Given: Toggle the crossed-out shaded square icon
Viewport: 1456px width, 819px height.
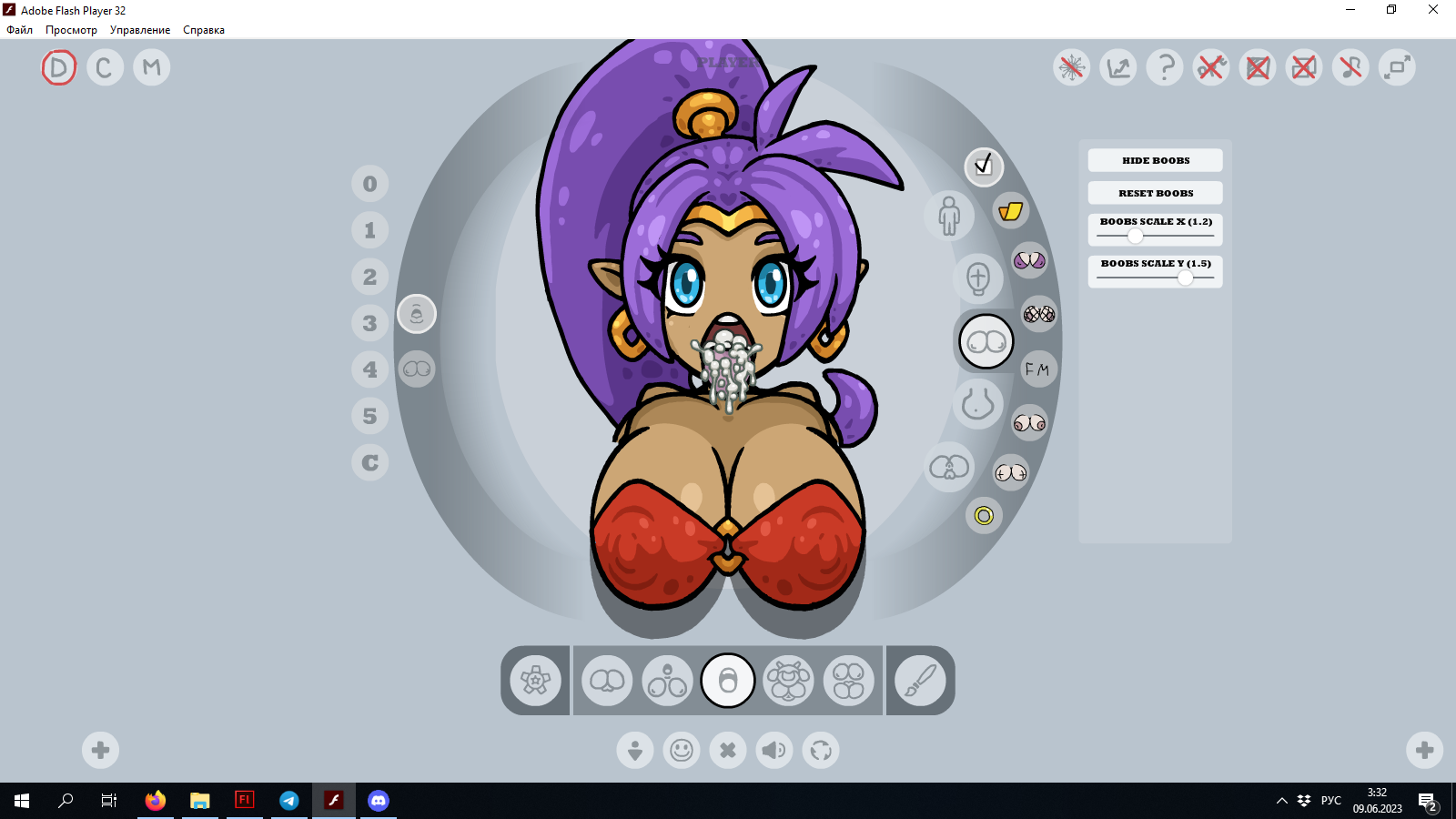Looking at the screenshot, I should (x=1258, y=67).
